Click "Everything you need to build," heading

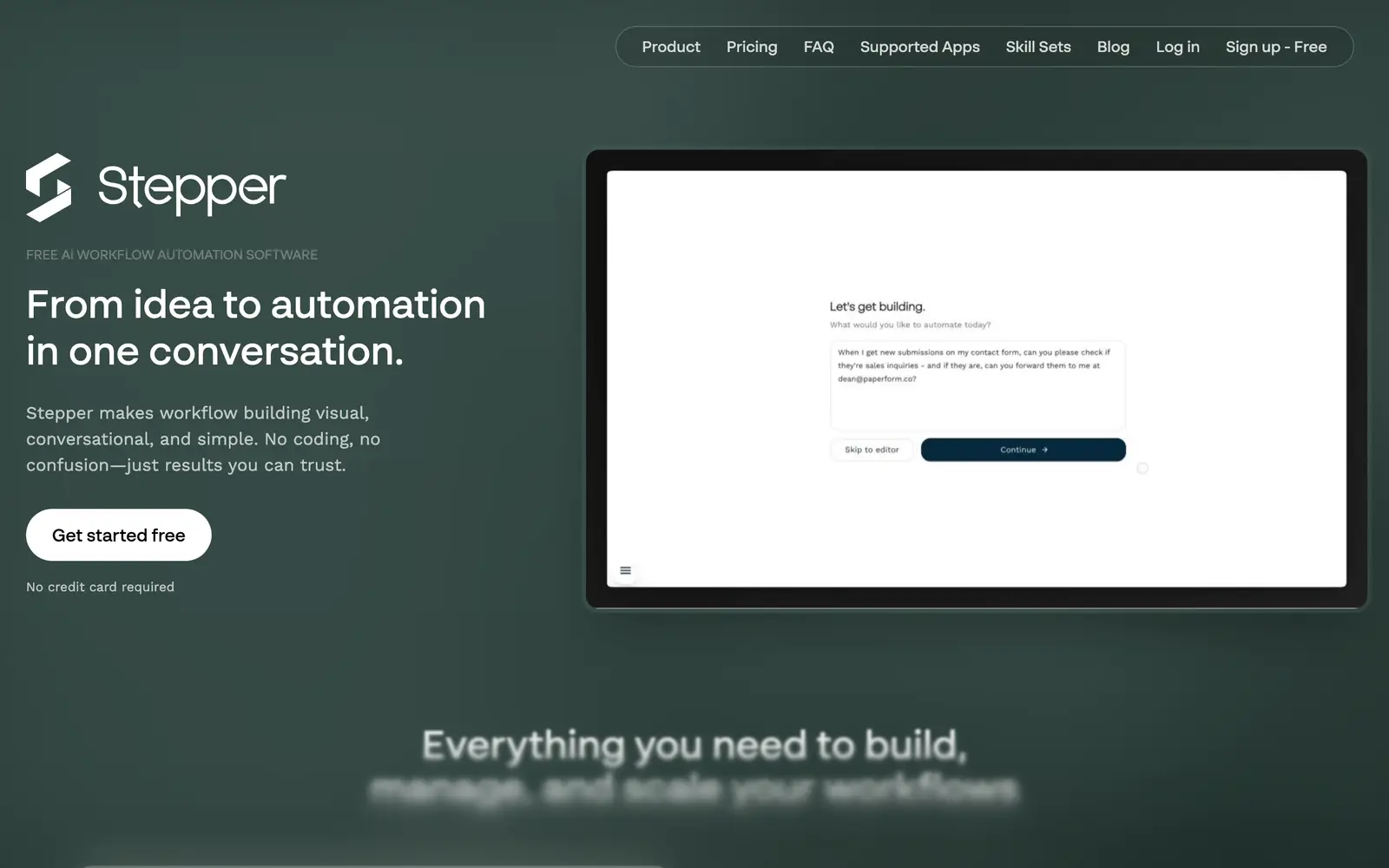point(694,745)
